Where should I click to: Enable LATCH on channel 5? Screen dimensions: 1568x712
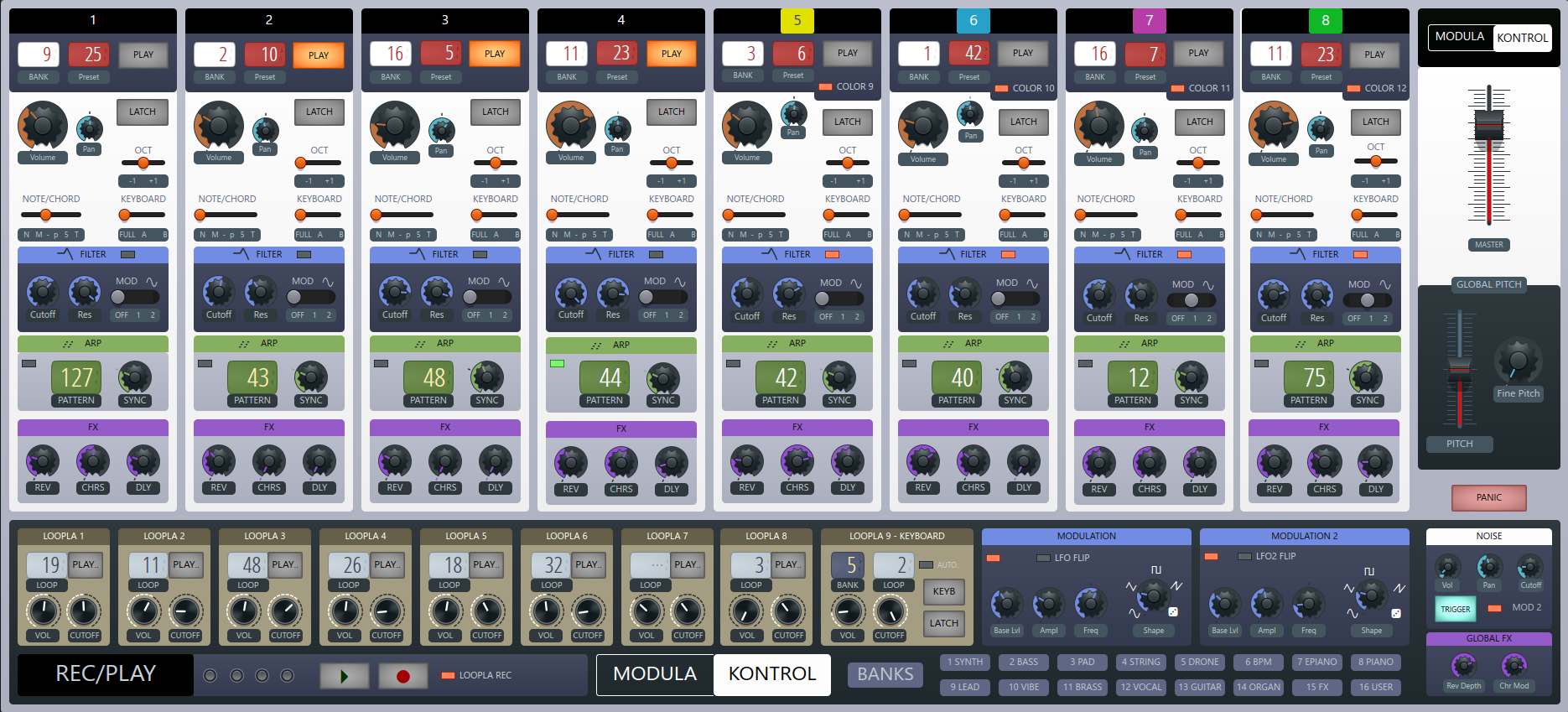(x=848, y=122)
